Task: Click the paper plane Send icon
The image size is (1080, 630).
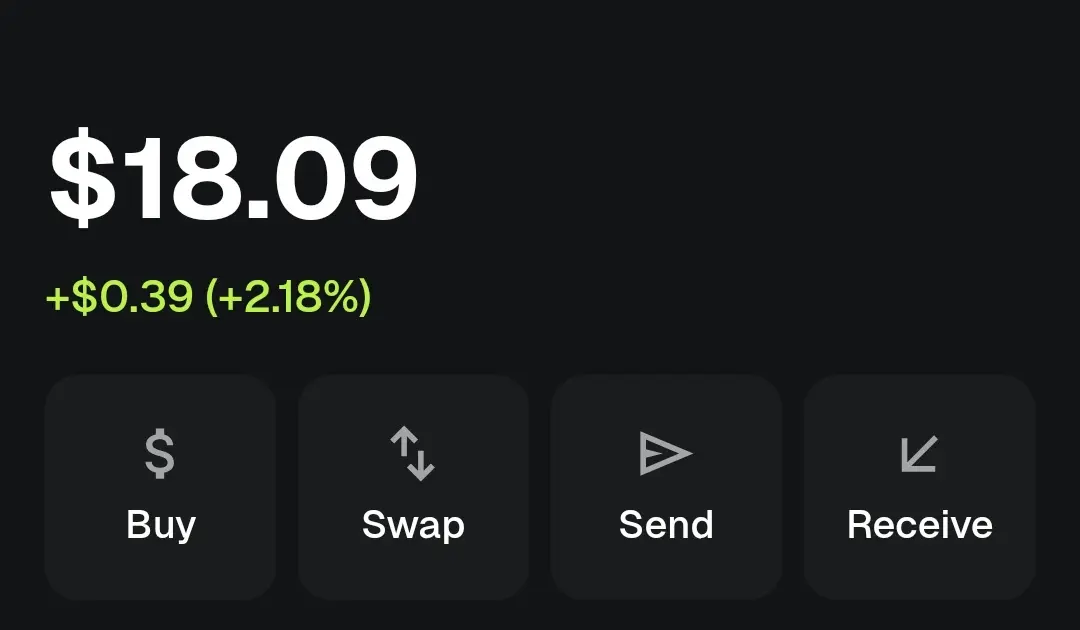Action: click(665, 454)
